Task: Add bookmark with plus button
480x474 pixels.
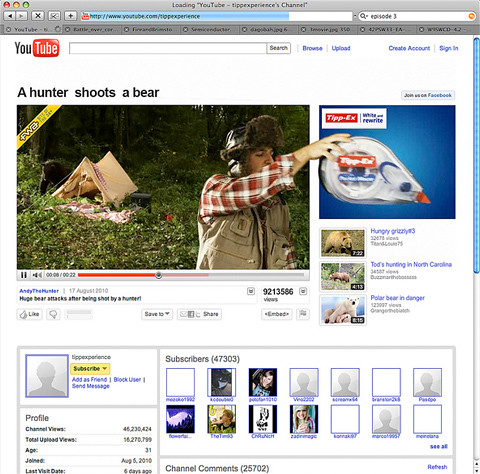Action: tap(70, 16)
